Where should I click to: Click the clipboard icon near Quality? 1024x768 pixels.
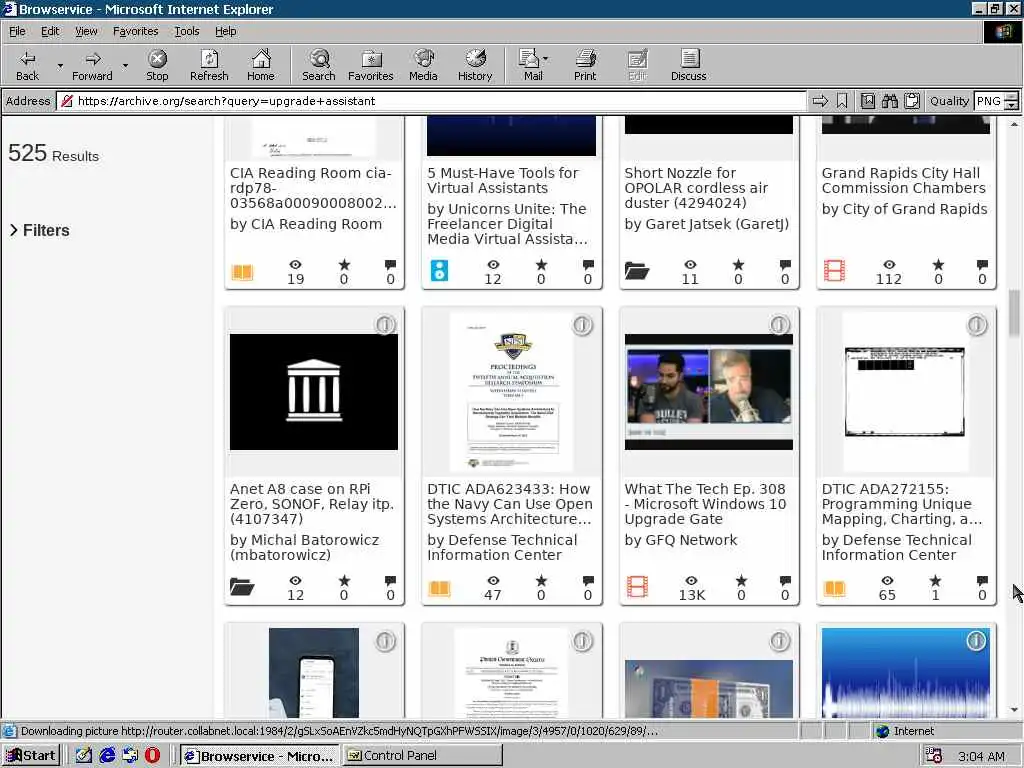pos(912,101)
